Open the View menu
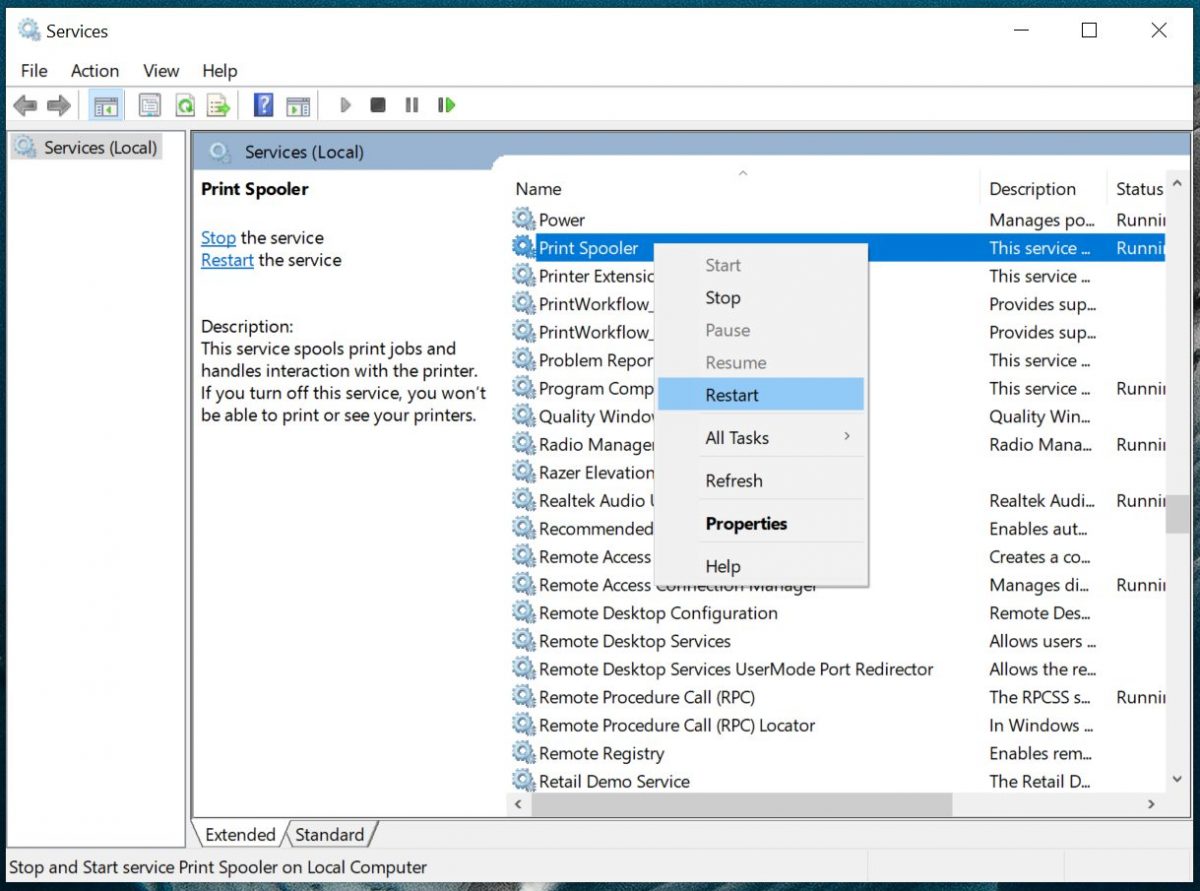Screen dimensions: 1200x891 point(161,71)
